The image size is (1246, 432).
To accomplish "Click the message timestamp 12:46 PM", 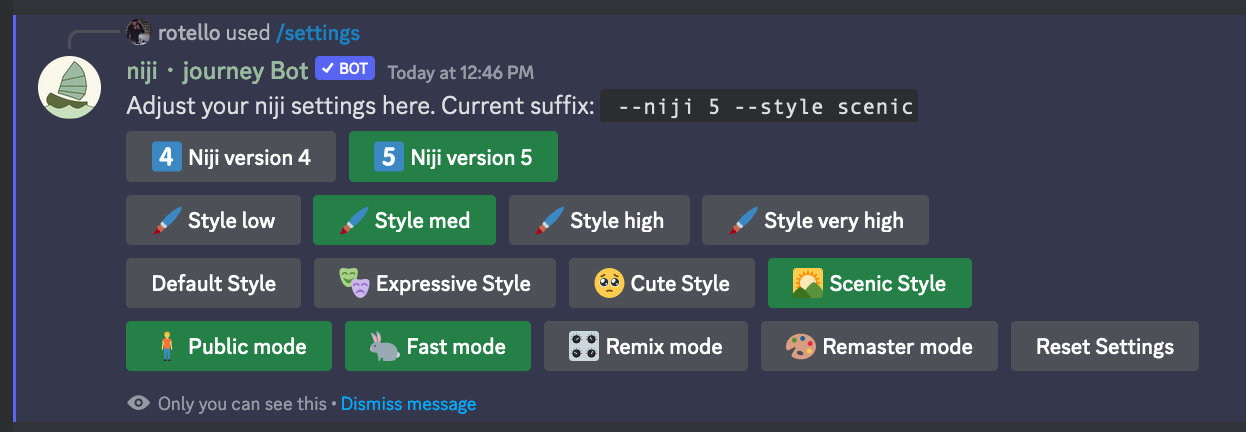I will tap(461, 72).
